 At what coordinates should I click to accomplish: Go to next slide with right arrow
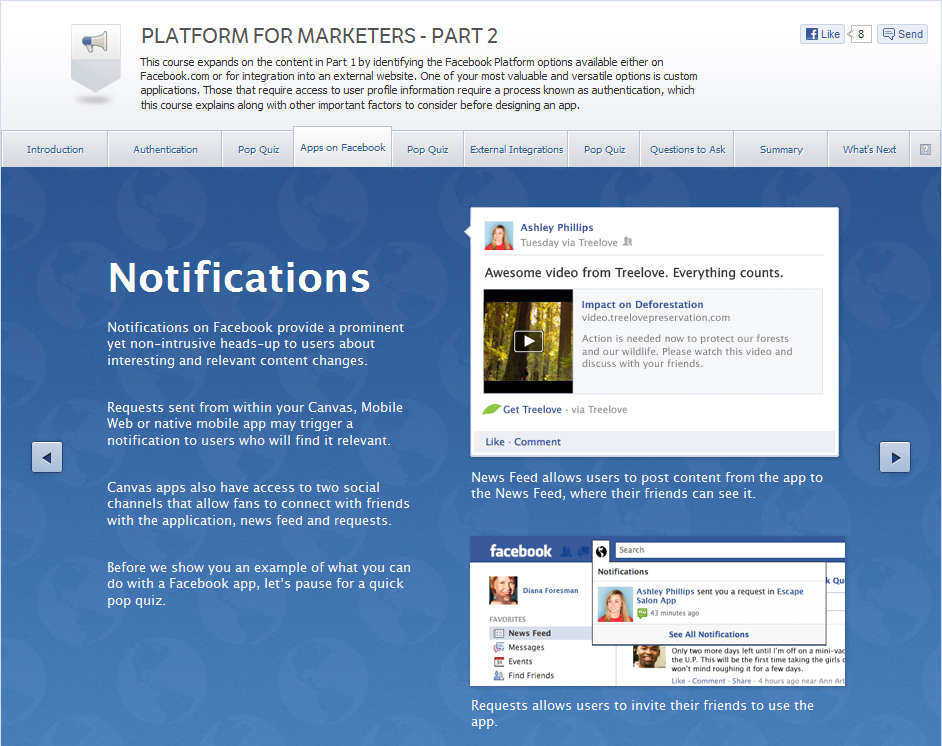pyautogui.click(x=895, y=457)
